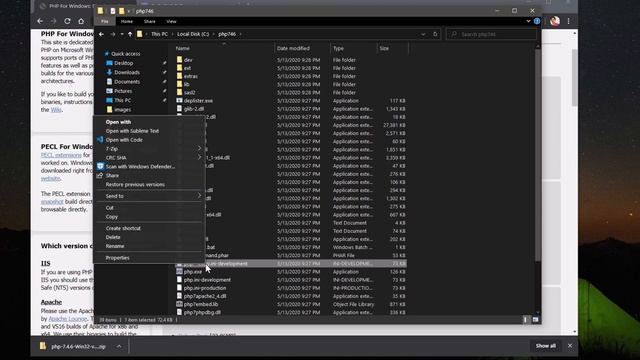Choose Share in context menu

112,176
